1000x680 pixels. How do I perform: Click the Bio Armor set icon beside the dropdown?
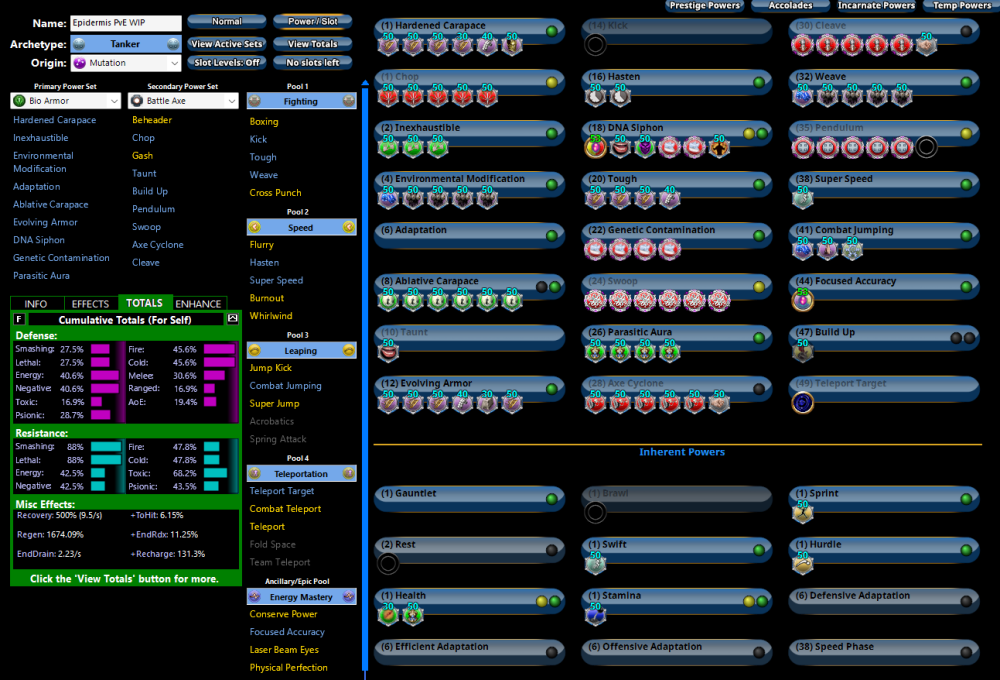point(20,100)
